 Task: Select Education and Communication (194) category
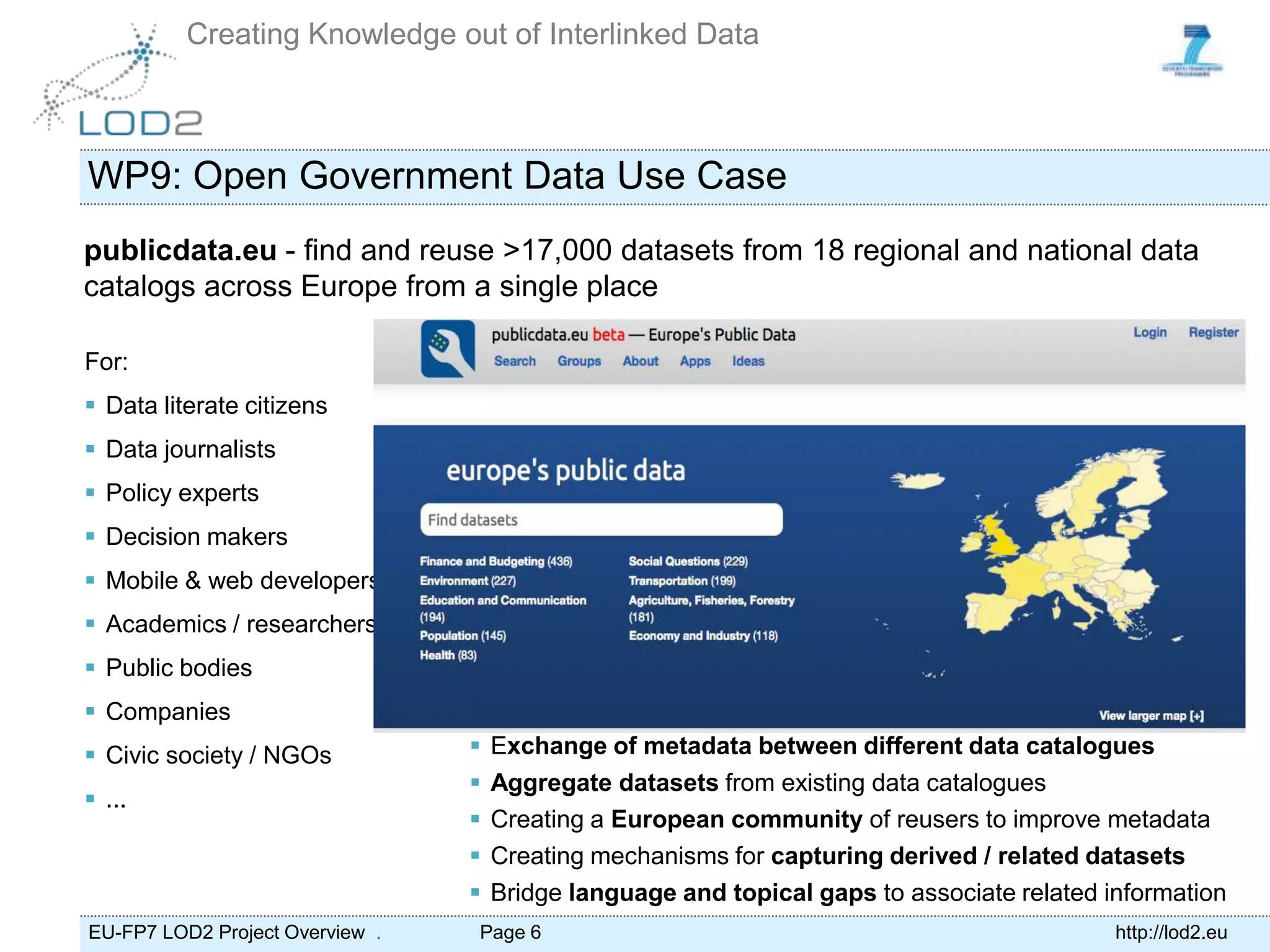tap(503, 608)
